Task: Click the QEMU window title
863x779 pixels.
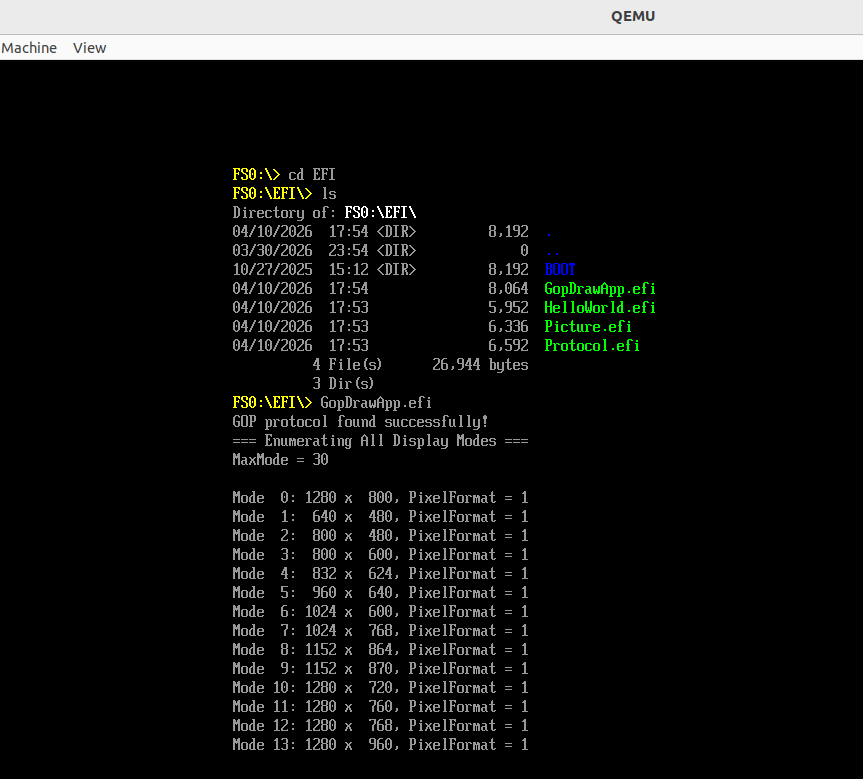Action: [x=633, y=17]
